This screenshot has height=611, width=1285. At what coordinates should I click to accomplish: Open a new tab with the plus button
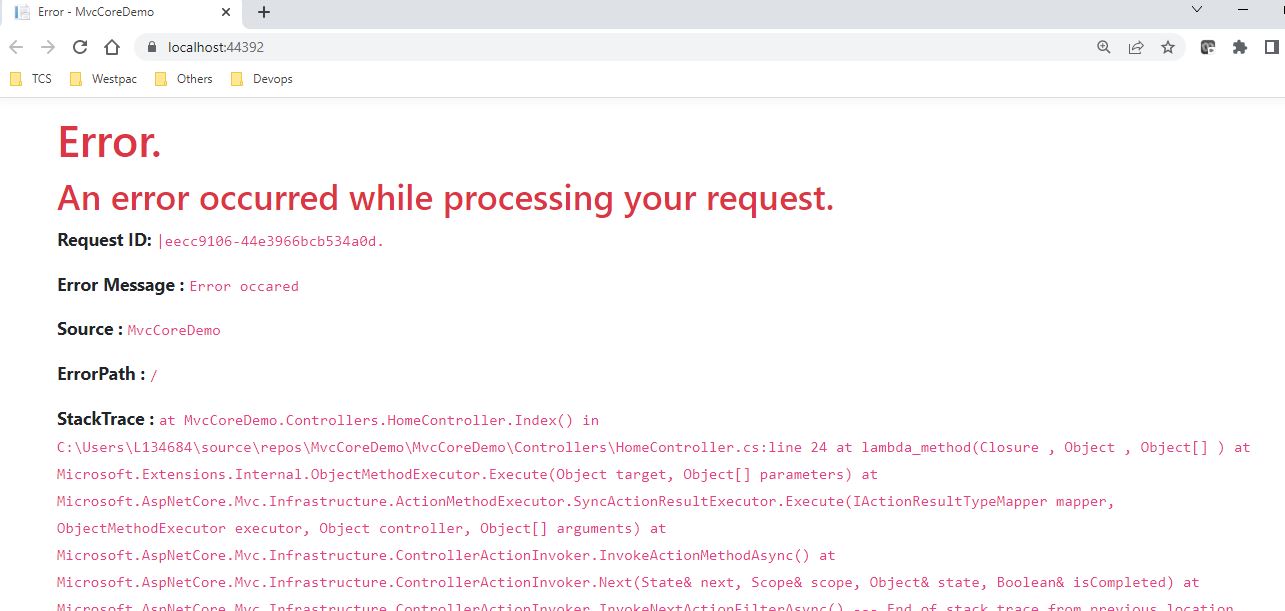(x=262, y=12)
